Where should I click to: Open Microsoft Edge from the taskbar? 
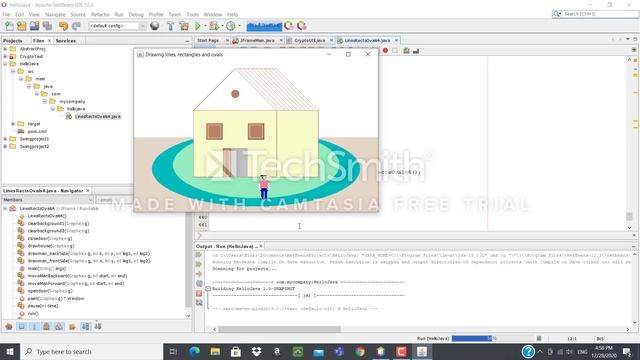(x=194, y=351)
